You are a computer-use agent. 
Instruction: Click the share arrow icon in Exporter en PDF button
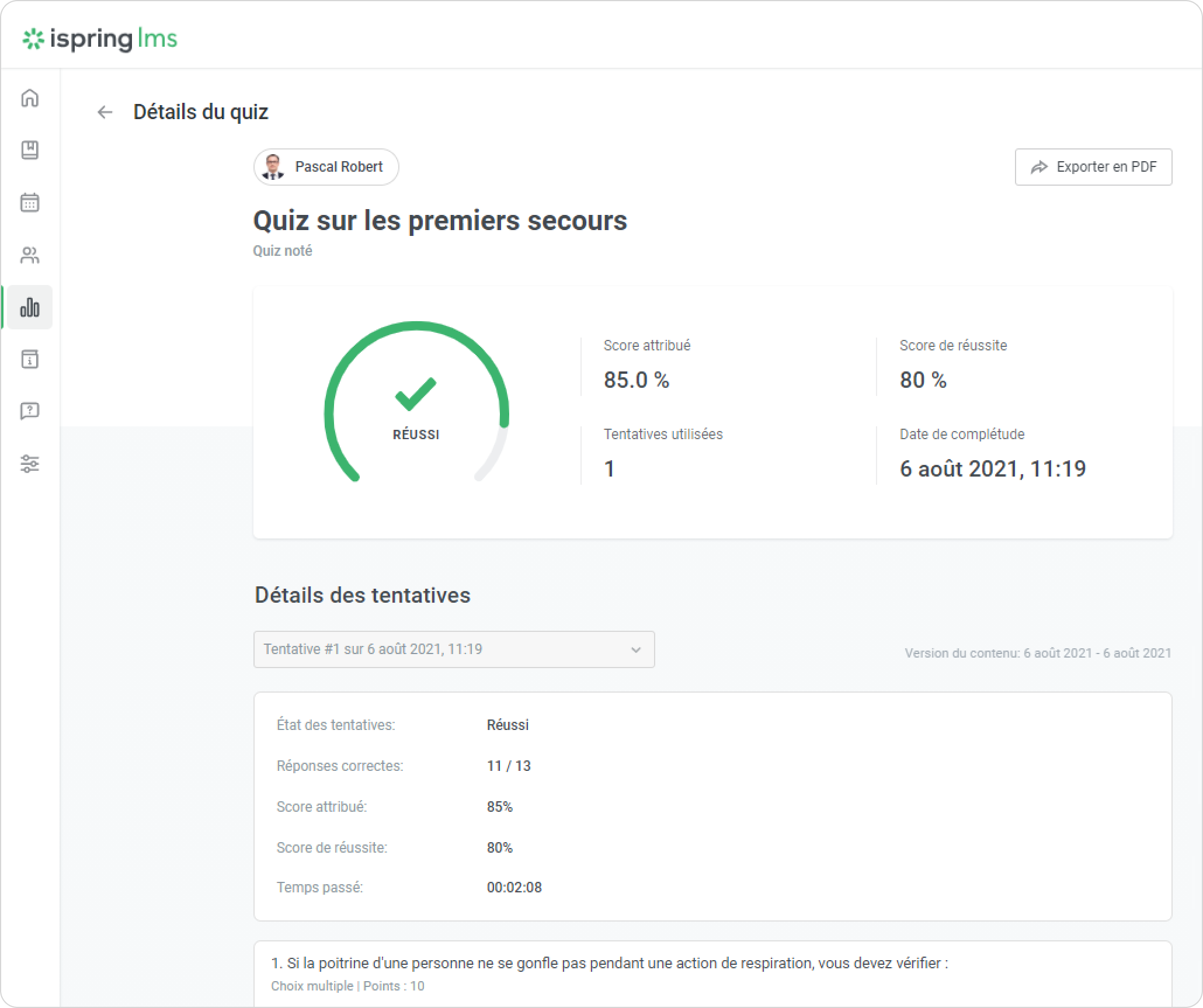(x=1039, y=168)
